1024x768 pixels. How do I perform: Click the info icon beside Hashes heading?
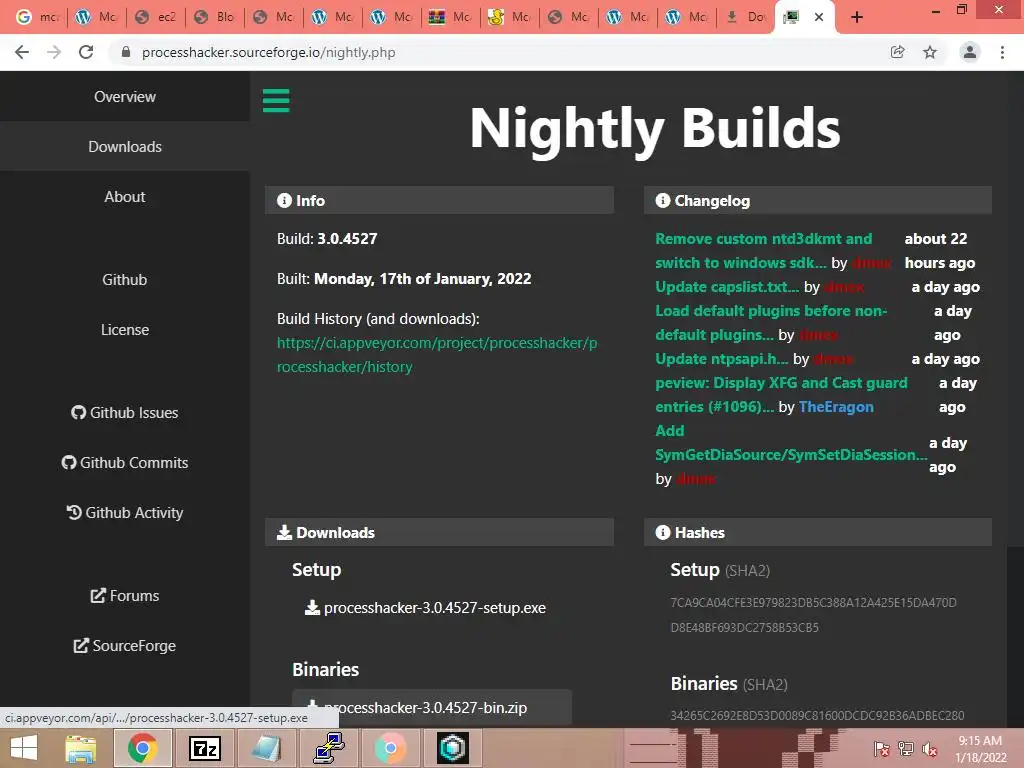[x=663, y=532]
